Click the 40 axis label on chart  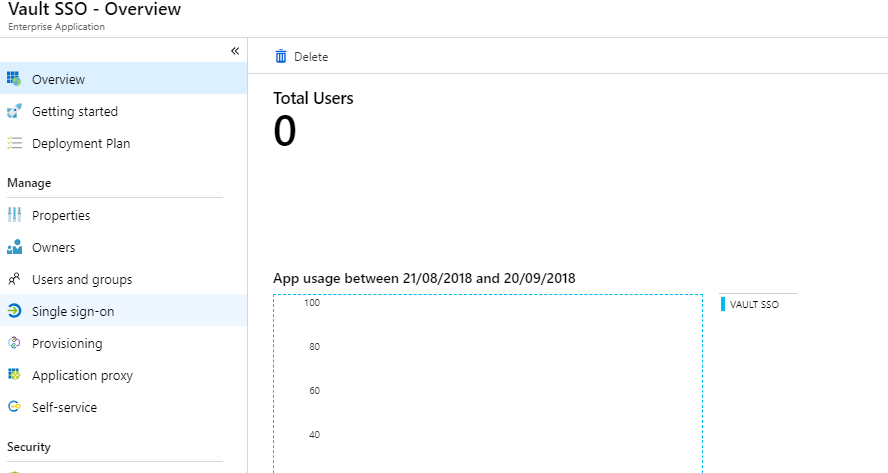[314, 434]
